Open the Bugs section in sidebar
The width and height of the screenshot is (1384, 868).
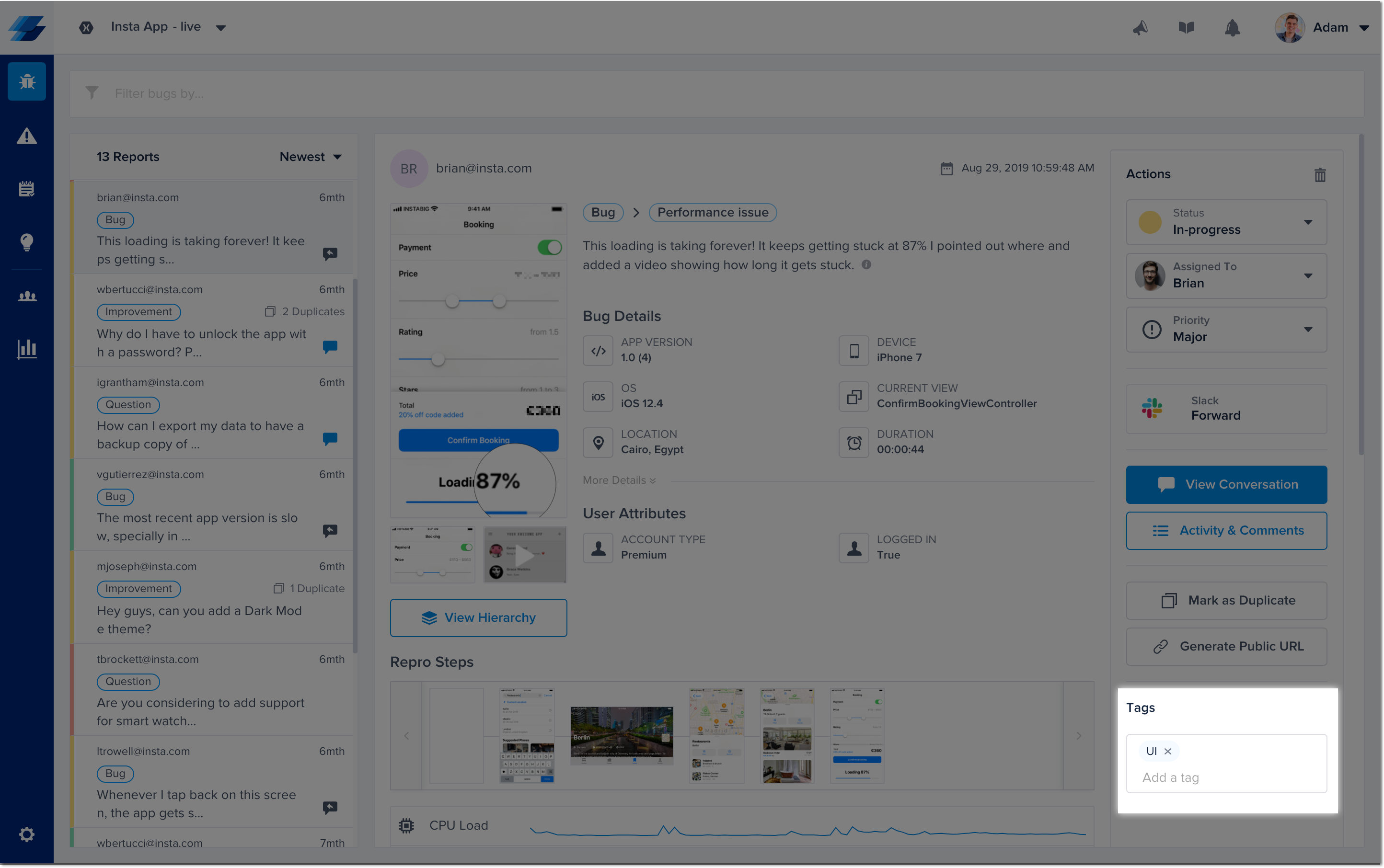tap(26, 81)
